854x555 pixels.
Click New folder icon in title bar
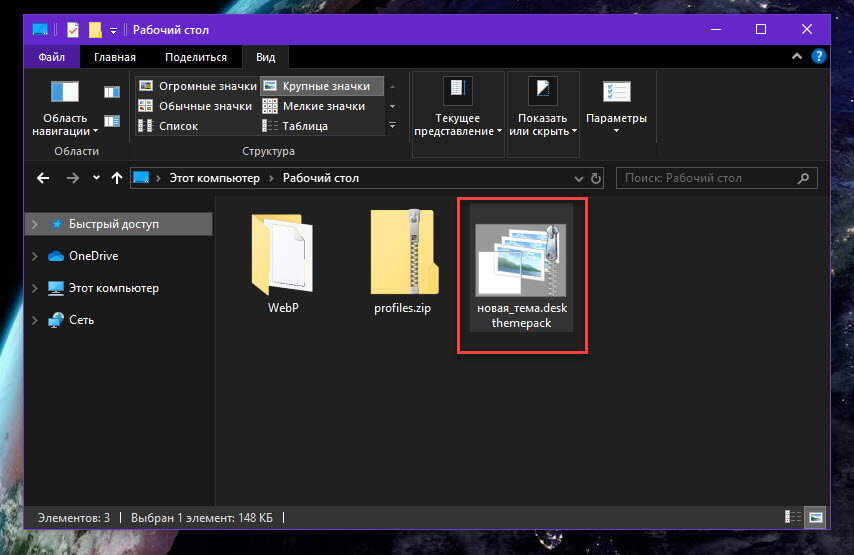[x=95, y=29]
